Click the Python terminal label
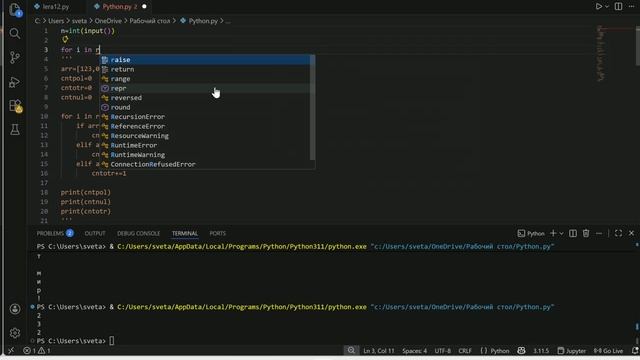Viewport: 640px width, 360px height. [531, 233]
